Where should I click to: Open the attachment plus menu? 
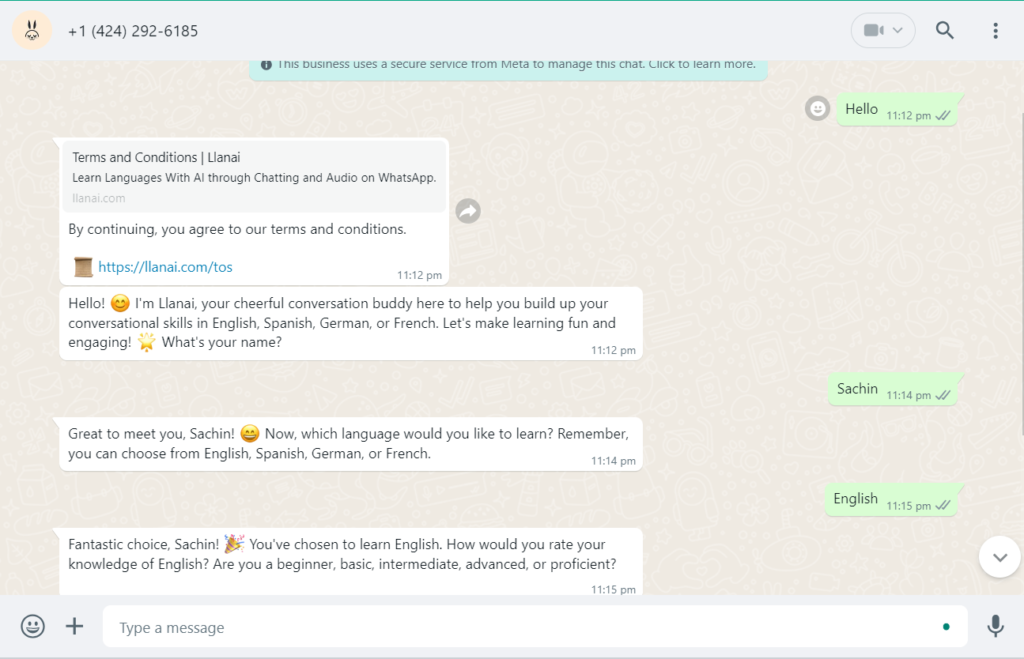[74, 626]
